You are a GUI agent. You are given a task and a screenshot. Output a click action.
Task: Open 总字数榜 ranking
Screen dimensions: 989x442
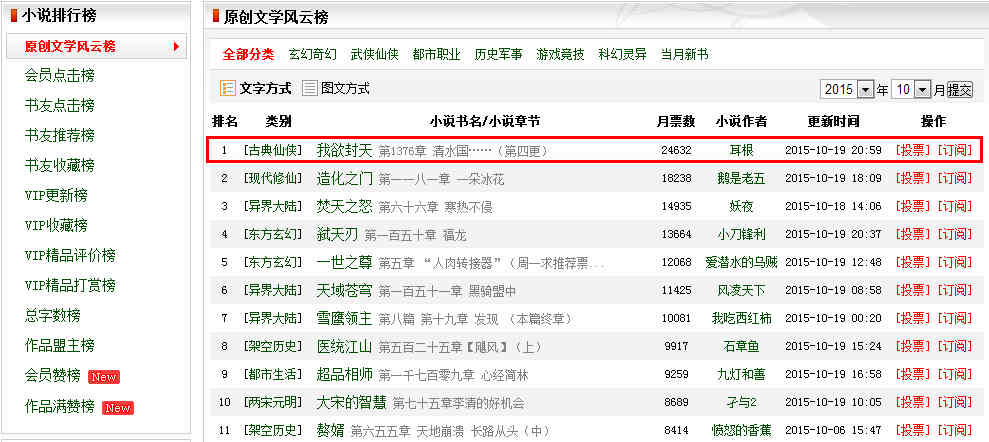coord(52,315)
